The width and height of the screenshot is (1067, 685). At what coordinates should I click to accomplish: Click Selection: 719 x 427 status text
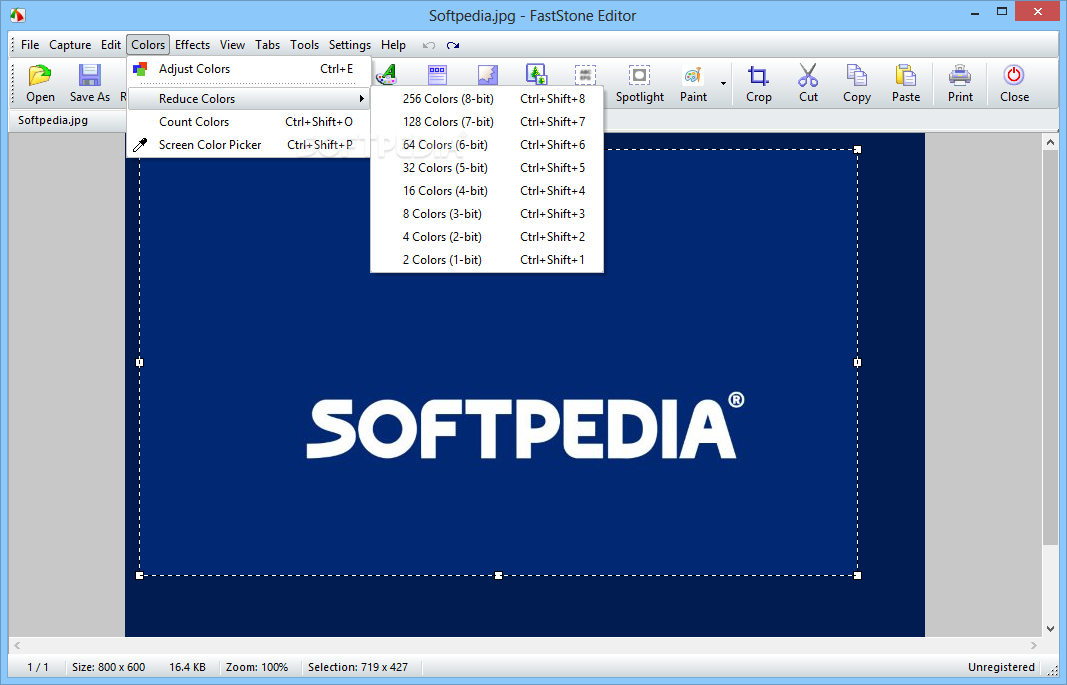click(x=358, y=667)
